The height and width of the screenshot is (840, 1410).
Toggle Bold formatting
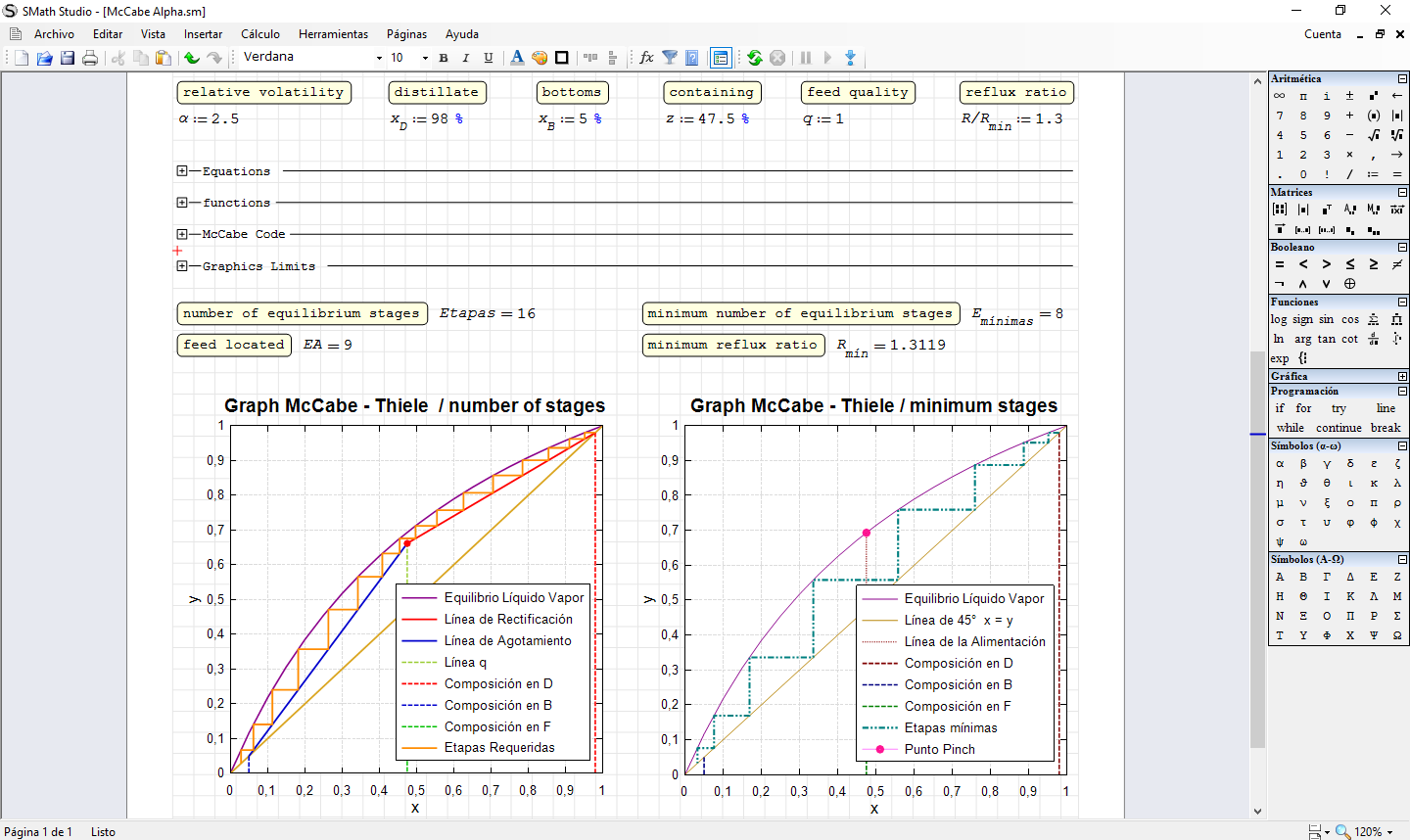[x=444, y=58]
